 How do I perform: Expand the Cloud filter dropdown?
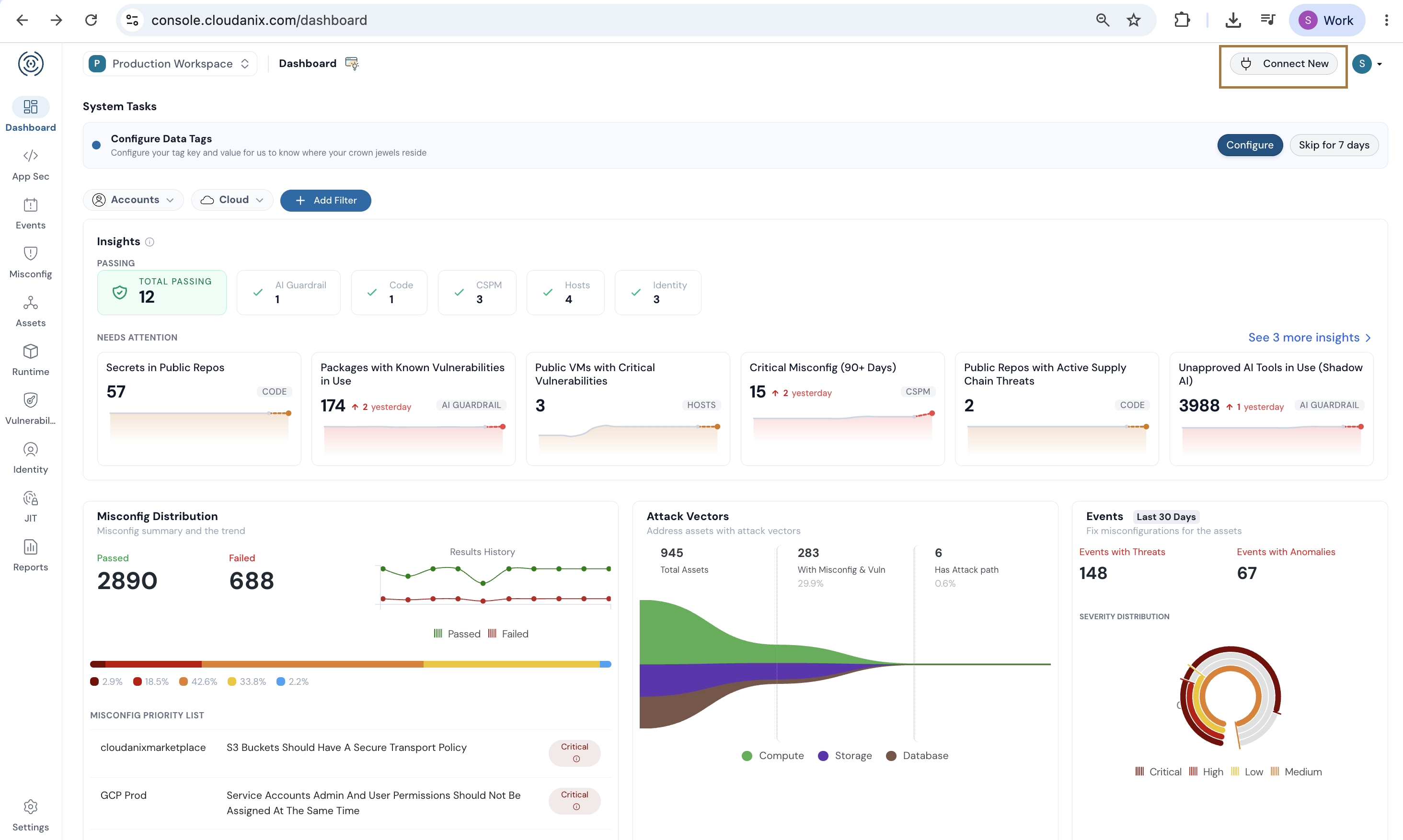point(232,200)
